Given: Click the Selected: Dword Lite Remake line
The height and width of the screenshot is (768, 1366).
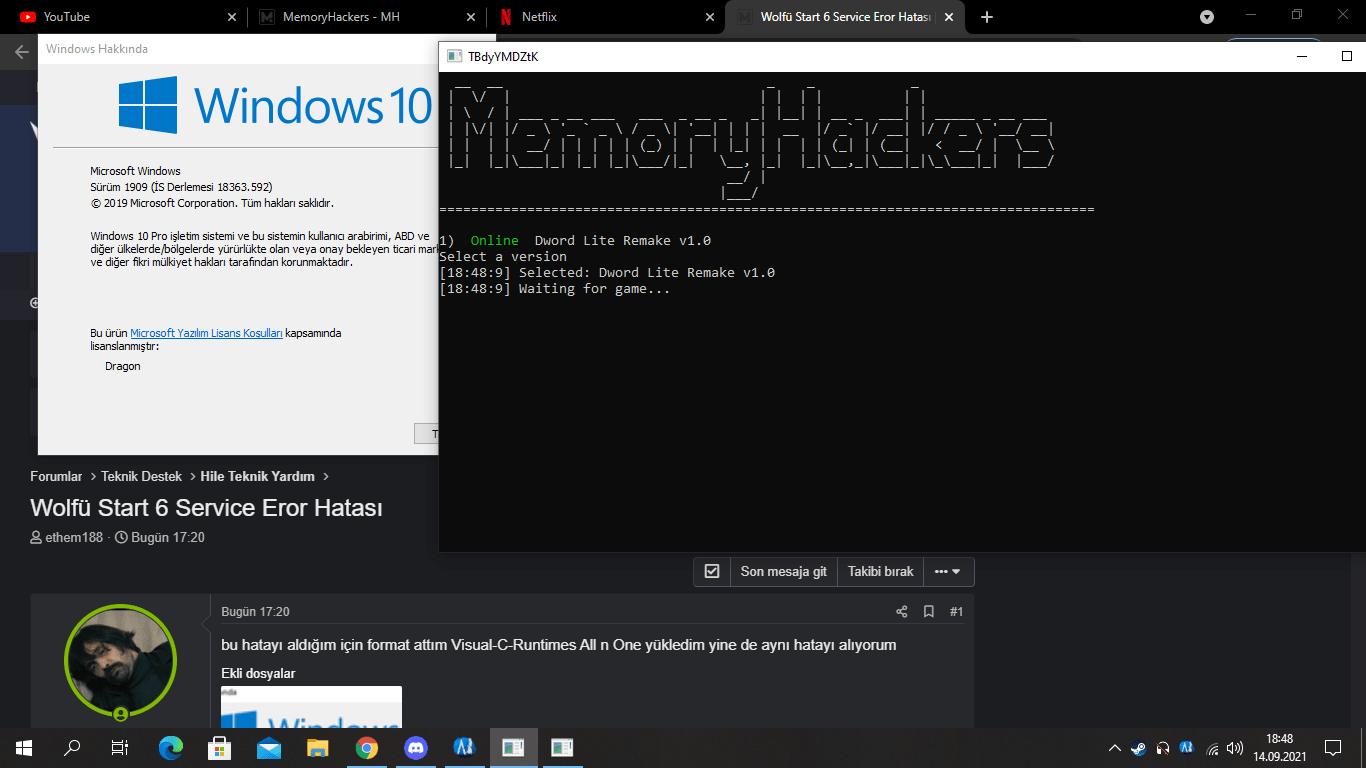Looking at the screenshot, I should pos(607,273).
